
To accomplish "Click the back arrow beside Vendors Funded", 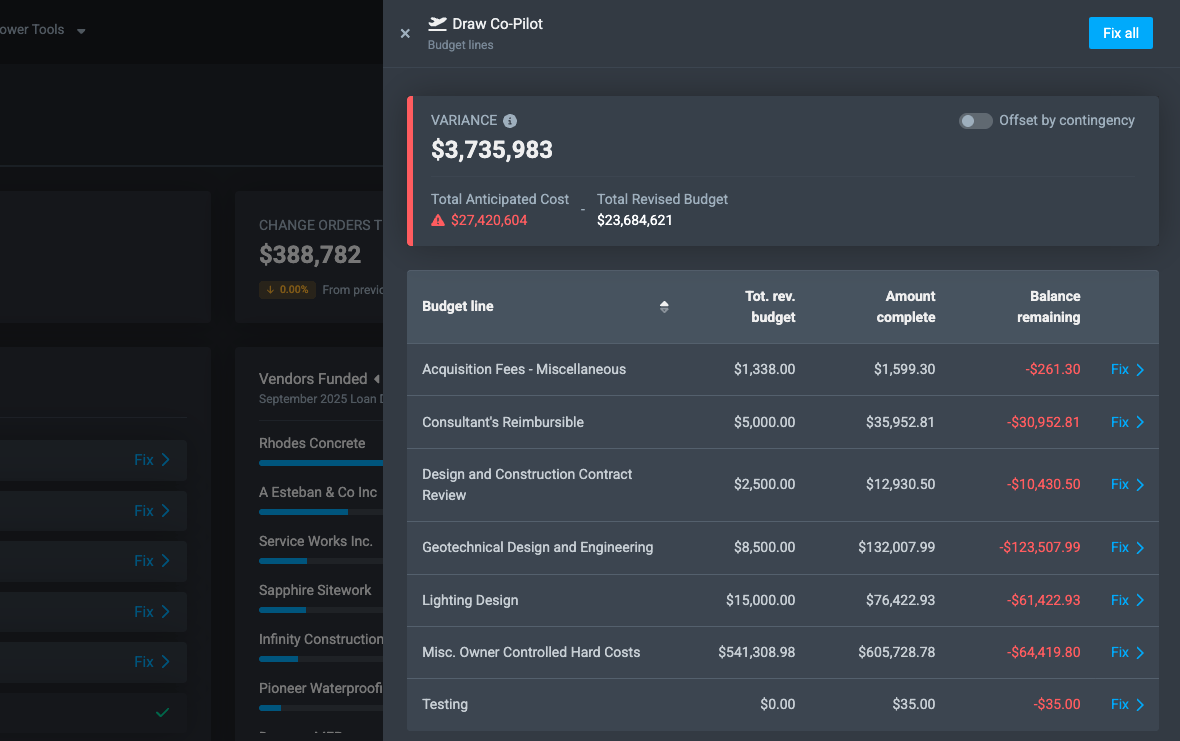I will [374, 379].
